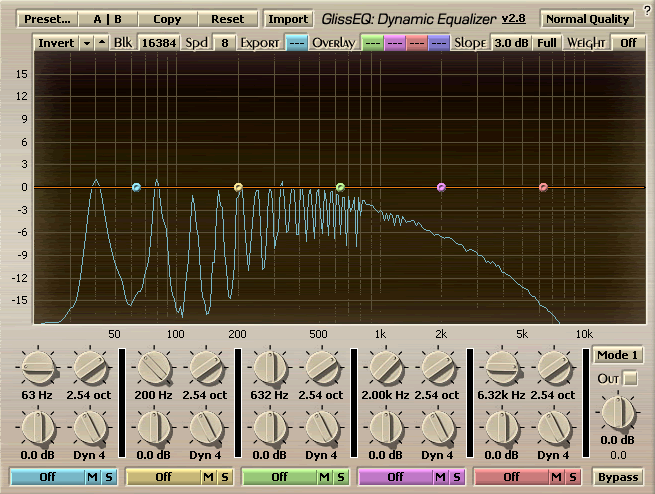Click the 0.0 dB gain knob under 63 Hz
The image size is (655, 494).
(38, 428)
